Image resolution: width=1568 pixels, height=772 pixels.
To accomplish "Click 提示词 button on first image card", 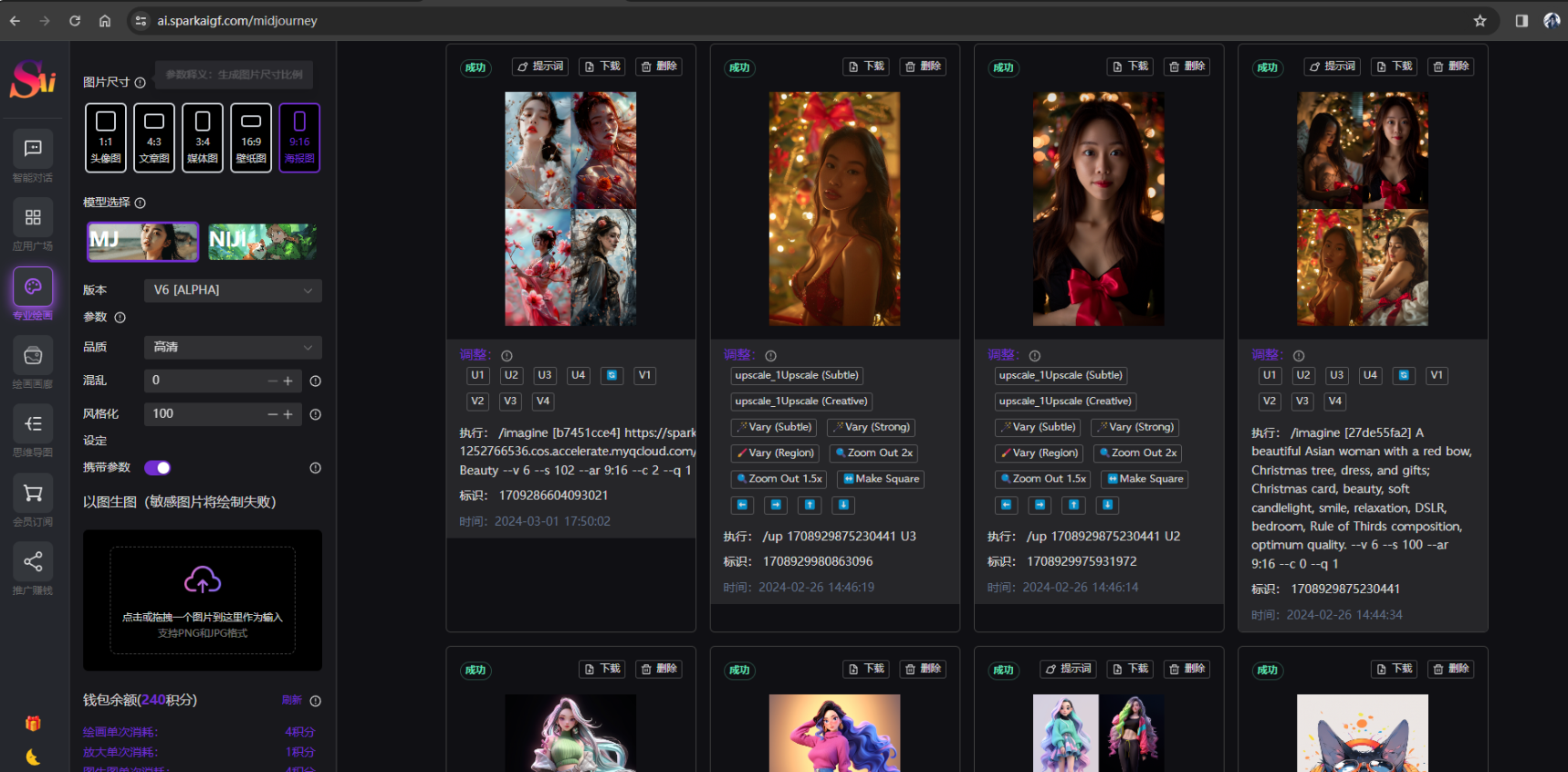I will point(540,67).
